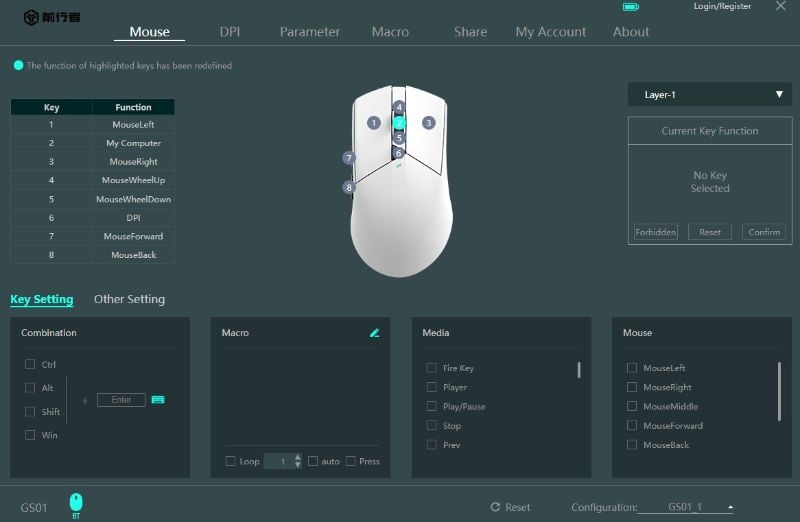Click the BT mouse device icon
Screen dimensions: 800x522
(76, 503)
